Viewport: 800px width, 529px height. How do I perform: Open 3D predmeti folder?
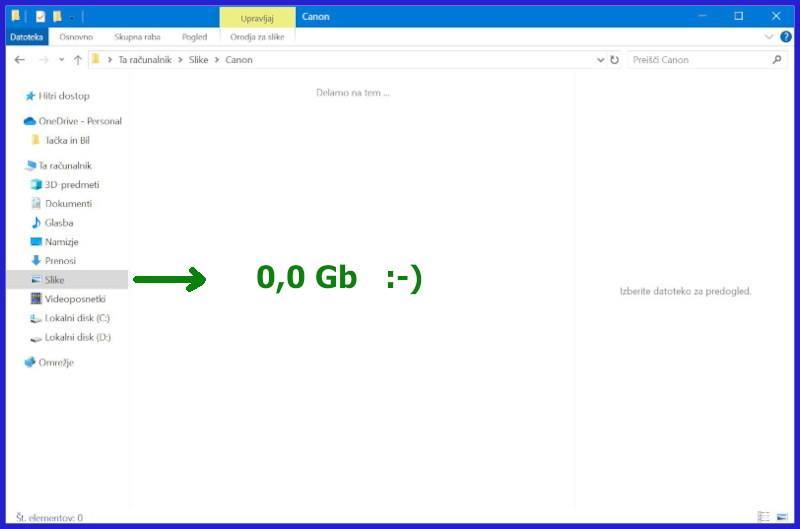[x=71, y=185]
